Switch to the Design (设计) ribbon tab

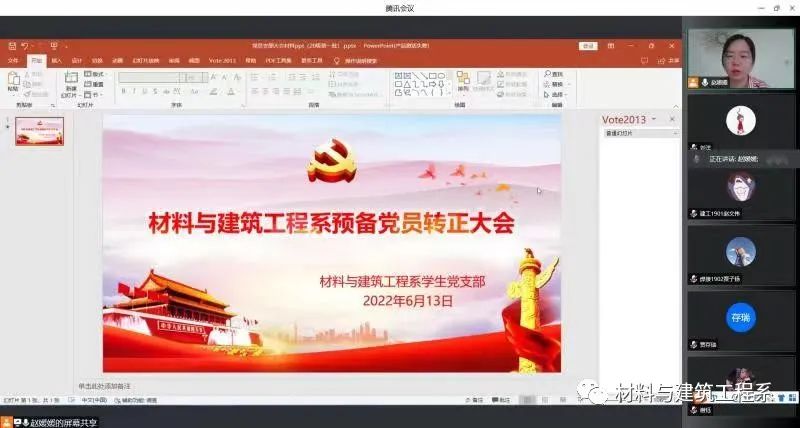(77, 61)
